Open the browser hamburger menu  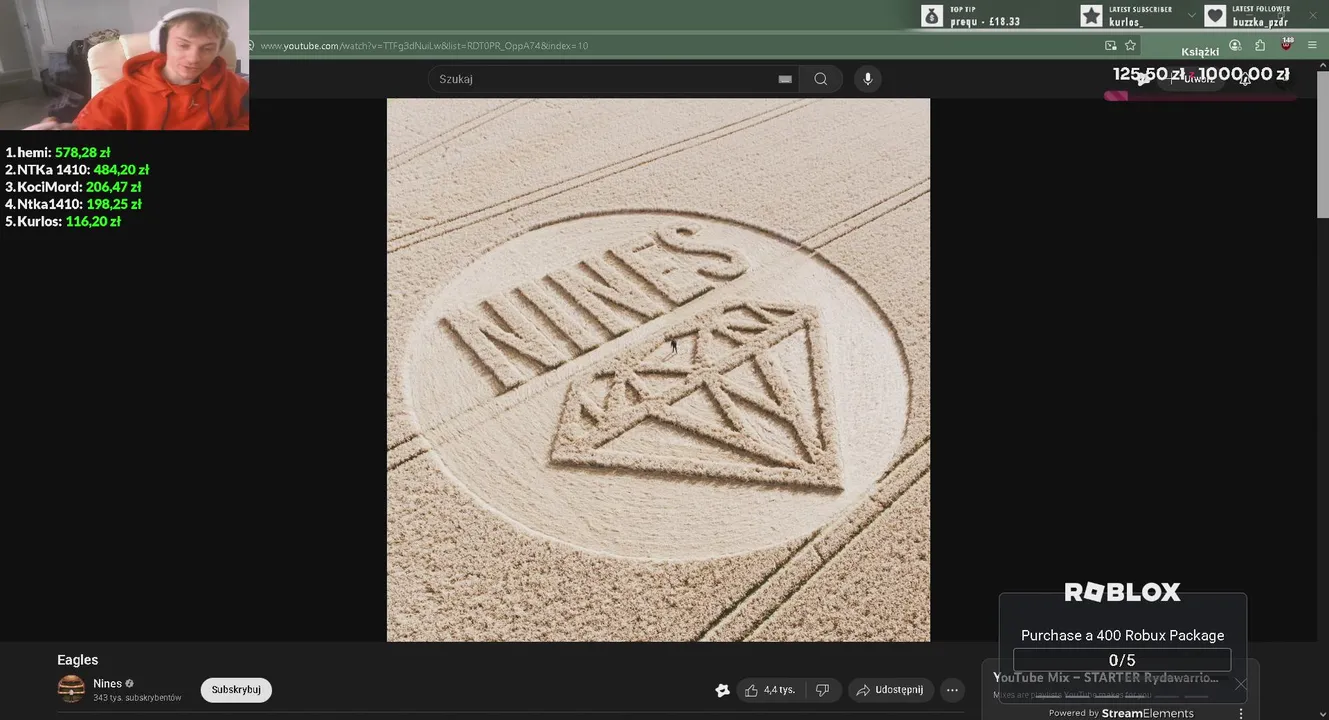tap(1312, 45)
